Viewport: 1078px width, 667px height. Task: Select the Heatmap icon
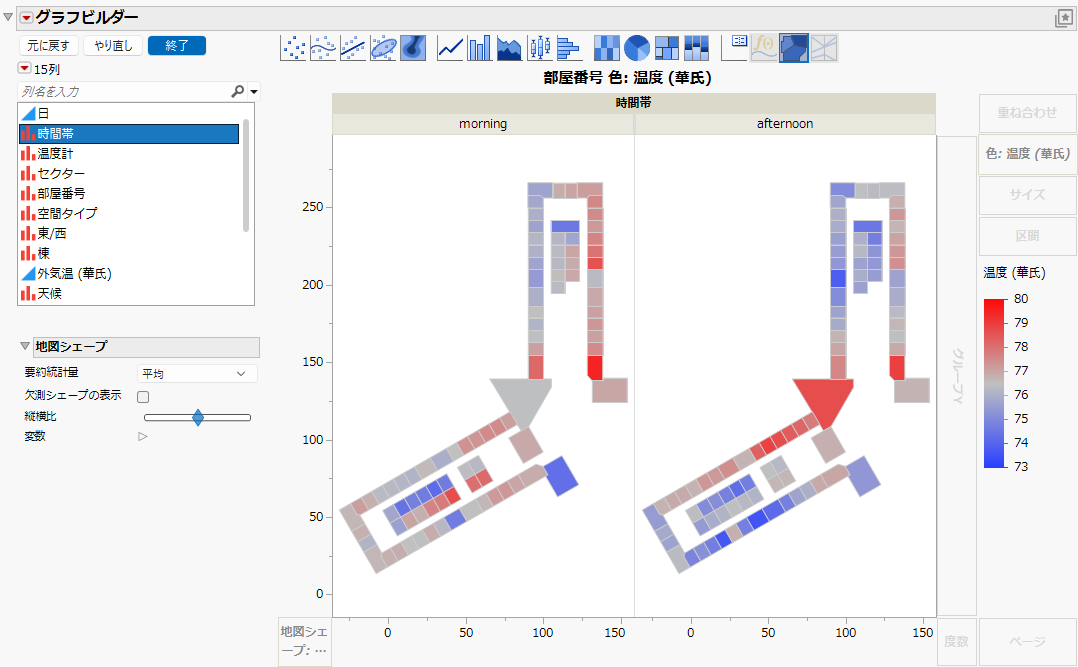606,48
